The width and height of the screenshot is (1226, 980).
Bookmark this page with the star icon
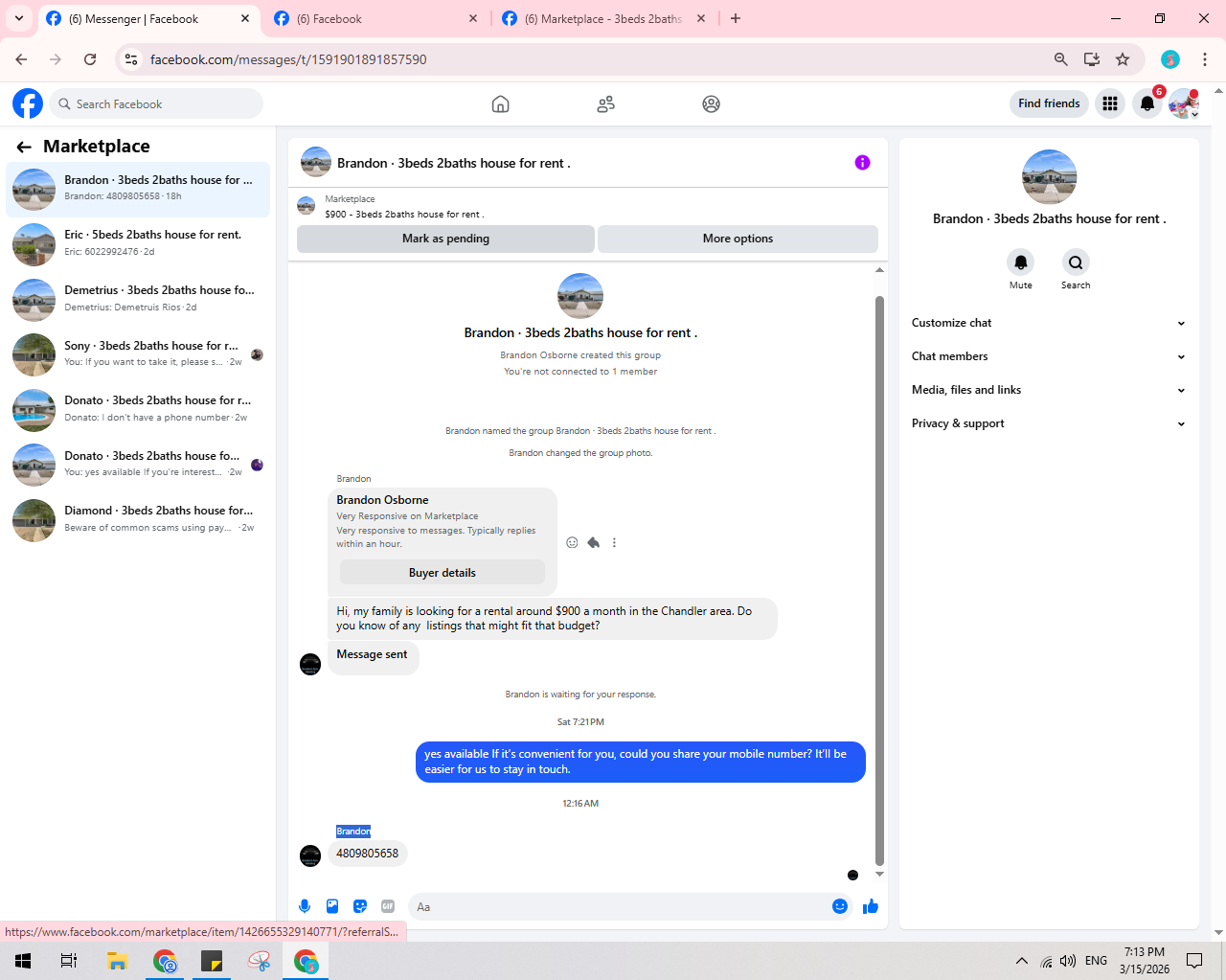point(1123,59)
